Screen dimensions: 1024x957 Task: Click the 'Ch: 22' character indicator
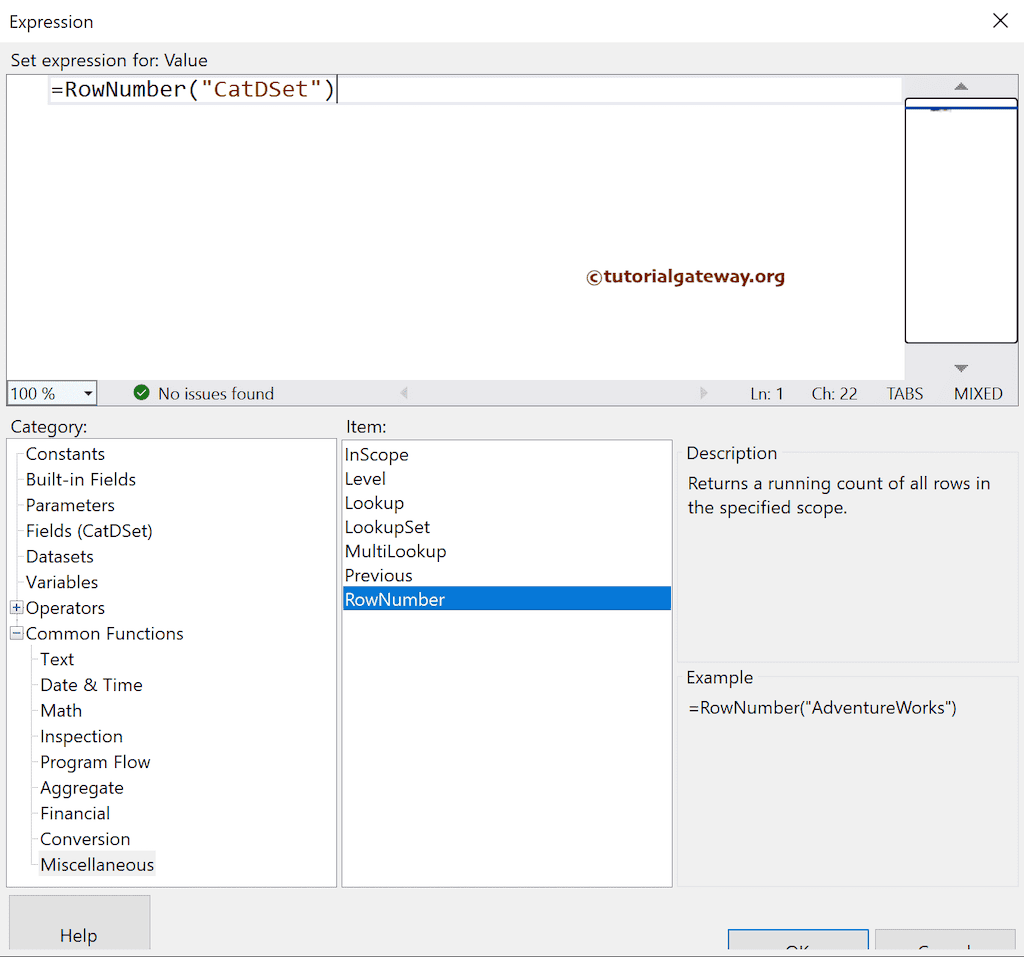[833, 393]
